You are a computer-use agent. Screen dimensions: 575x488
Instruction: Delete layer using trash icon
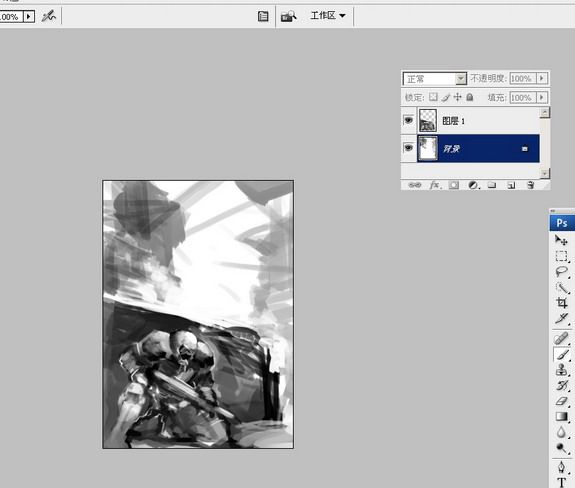coord(530,185)
